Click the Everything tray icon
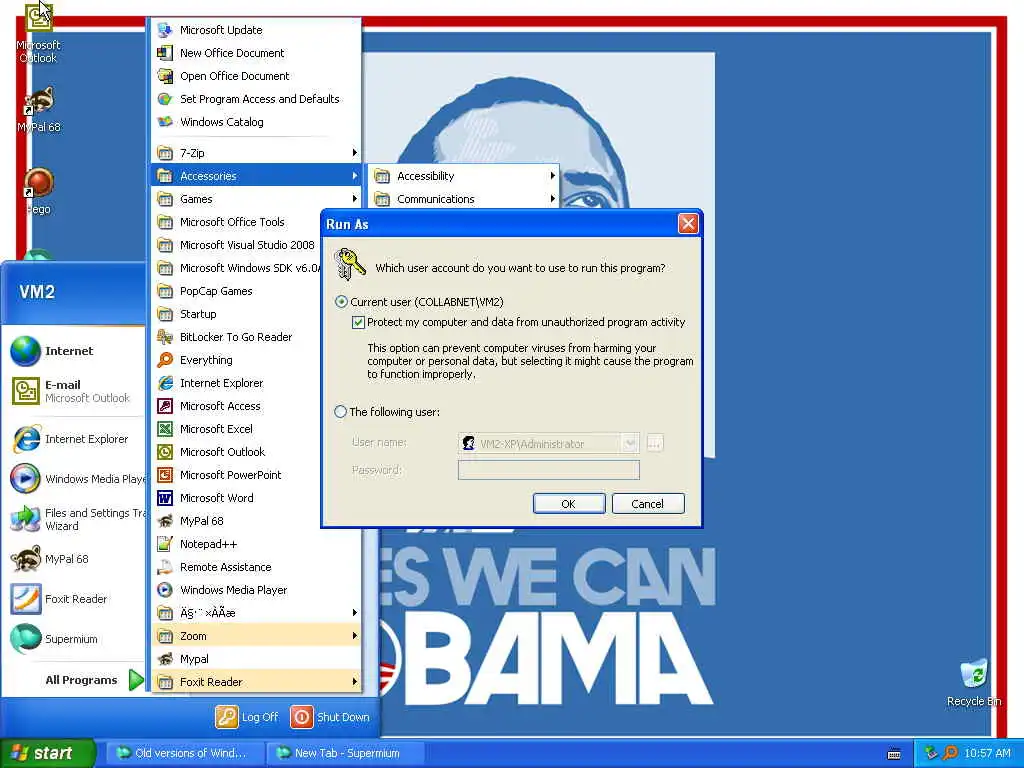The width and height of the screenshot is (1024, 768). click(950, 753)
